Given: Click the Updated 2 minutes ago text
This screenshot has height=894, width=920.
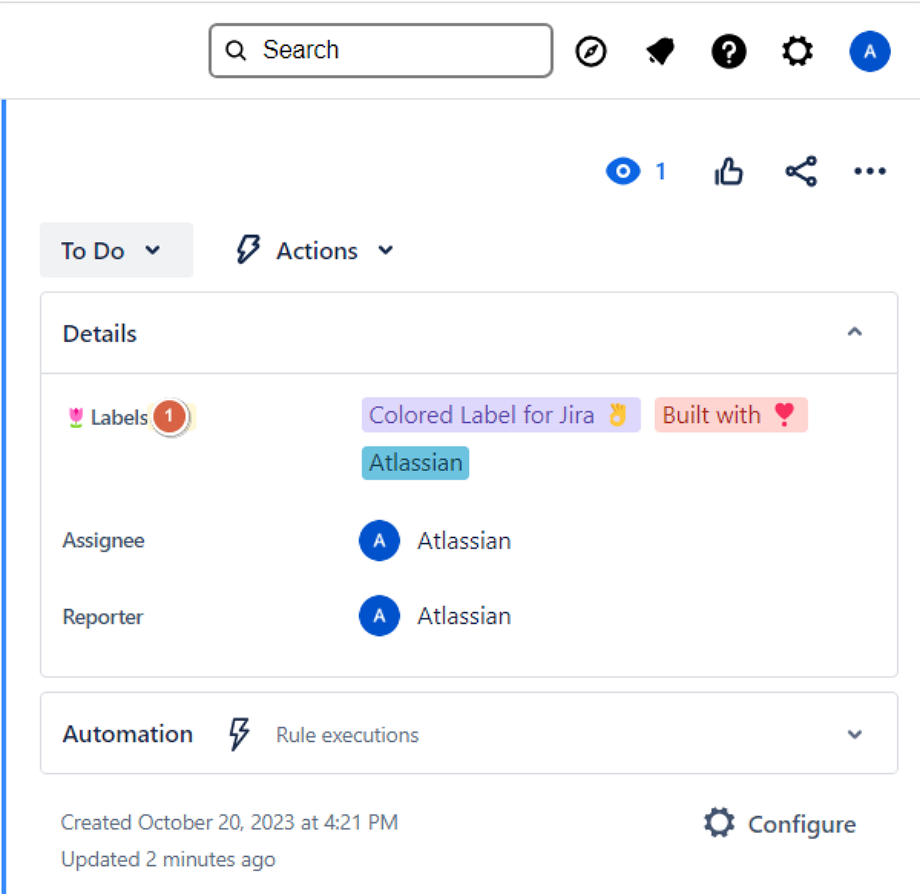Looking at the screenshot, I should coord(168,859).
